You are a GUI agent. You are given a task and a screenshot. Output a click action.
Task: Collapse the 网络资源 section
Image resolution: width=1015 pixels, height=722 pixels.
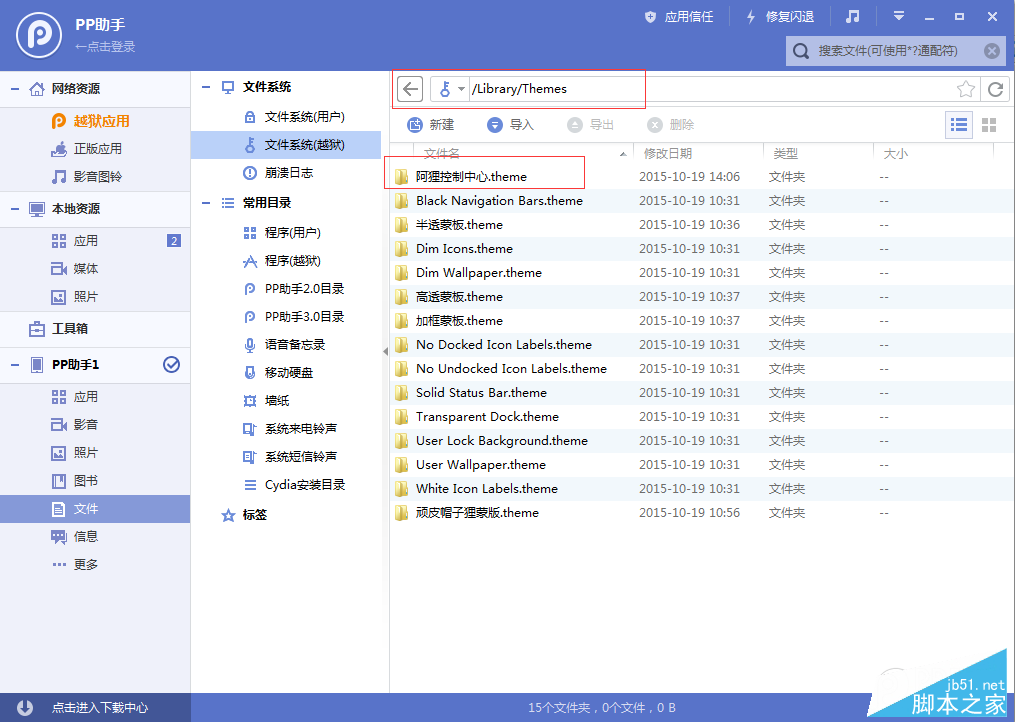point(14,88)
